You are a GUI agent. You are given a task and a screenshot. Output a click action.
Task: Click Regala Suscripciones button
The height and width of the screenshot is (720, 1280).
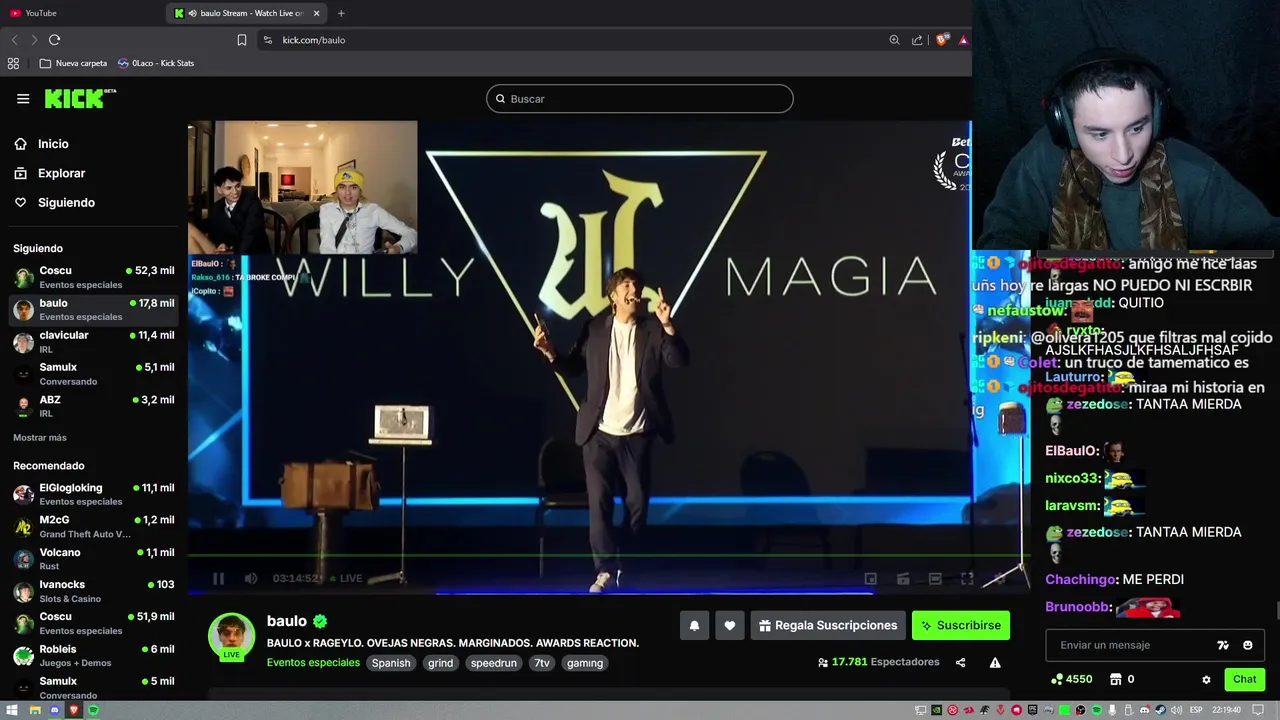click(828, 625)
